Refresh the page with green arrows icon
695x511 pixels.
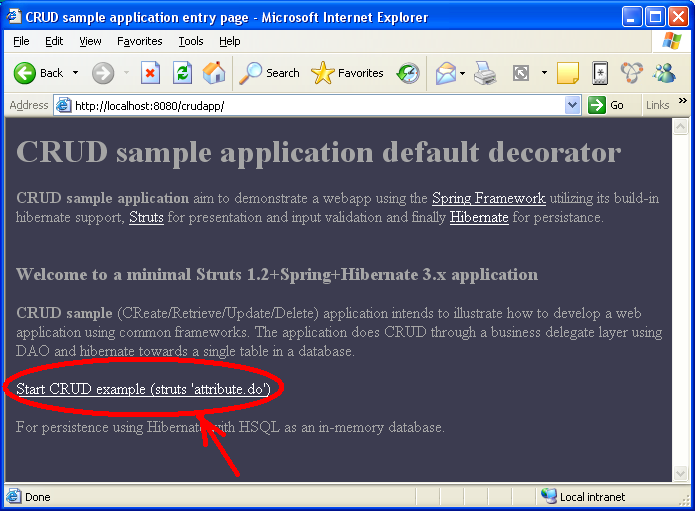tap(182, 73)
